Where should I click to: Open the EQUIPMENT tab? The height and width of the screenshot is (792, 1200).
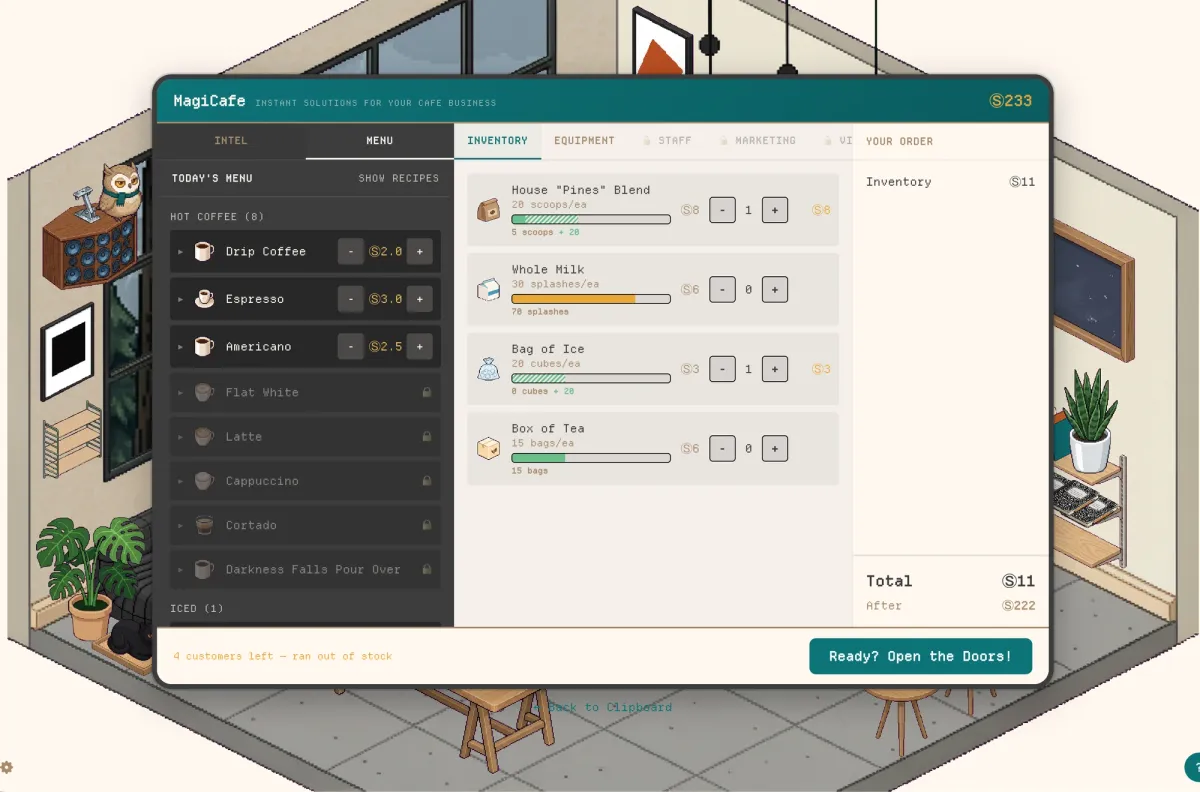point(585,140)
